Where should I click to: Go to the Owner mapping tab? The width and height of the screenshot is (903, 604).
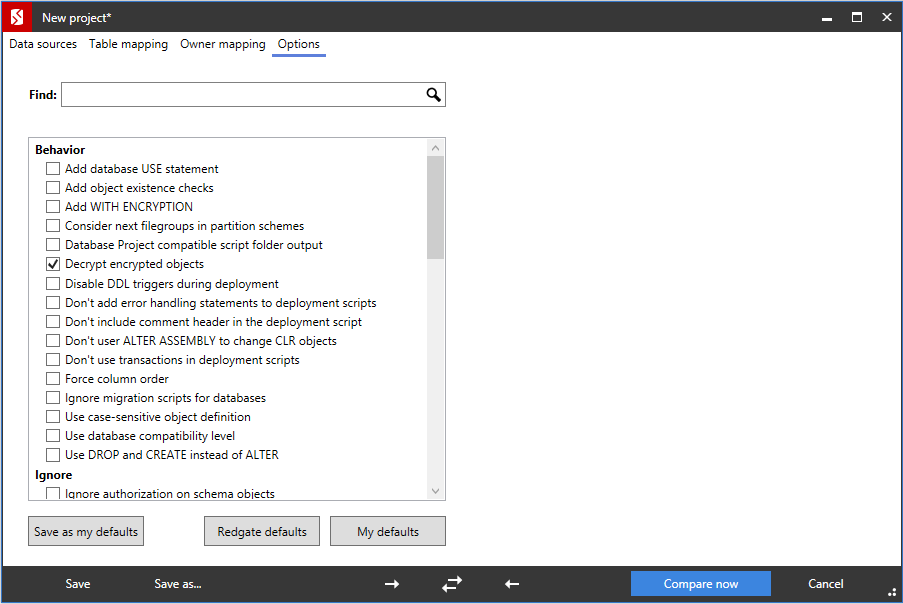tap(223, 44)
